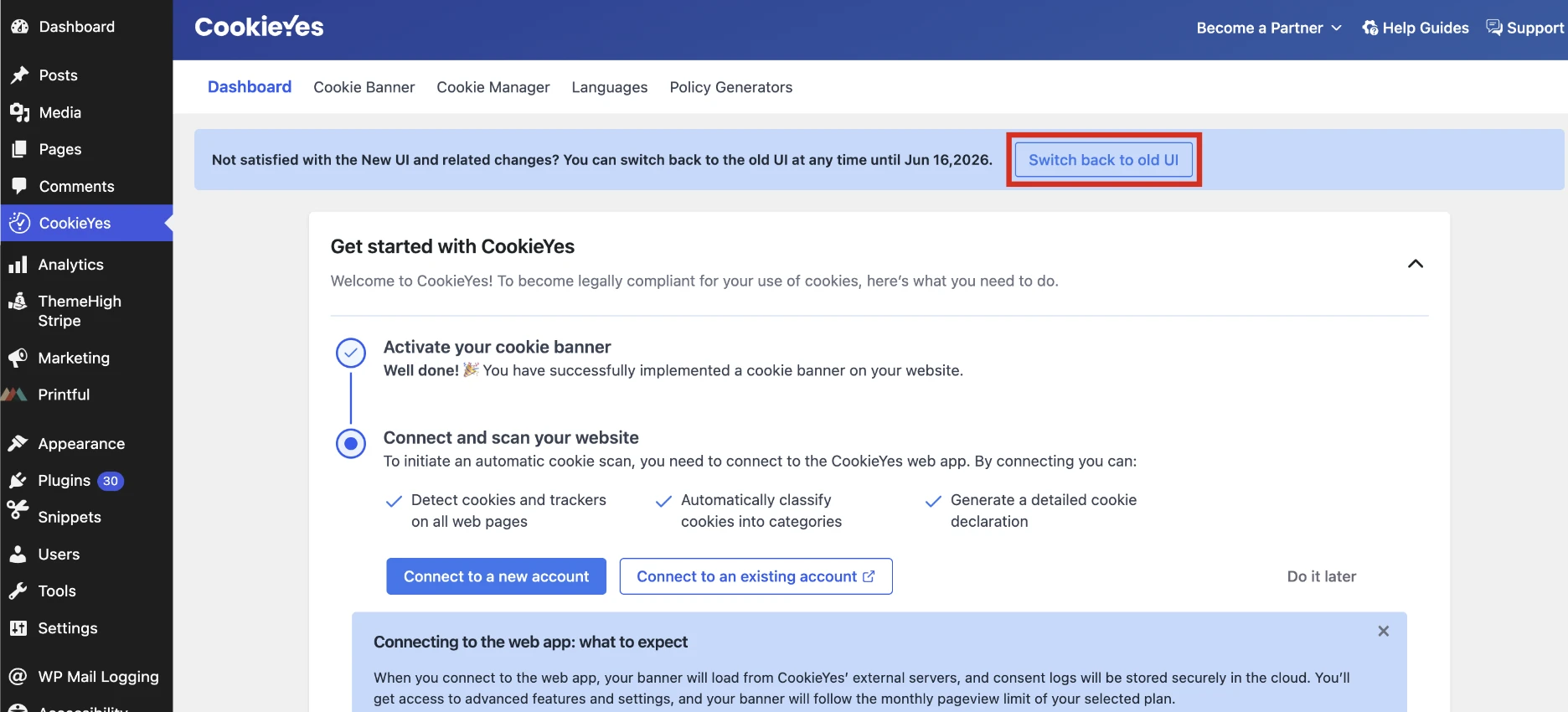1568x712 pixels.
Task: Open the Tools wrench icon
Action: tap(18, 591)
